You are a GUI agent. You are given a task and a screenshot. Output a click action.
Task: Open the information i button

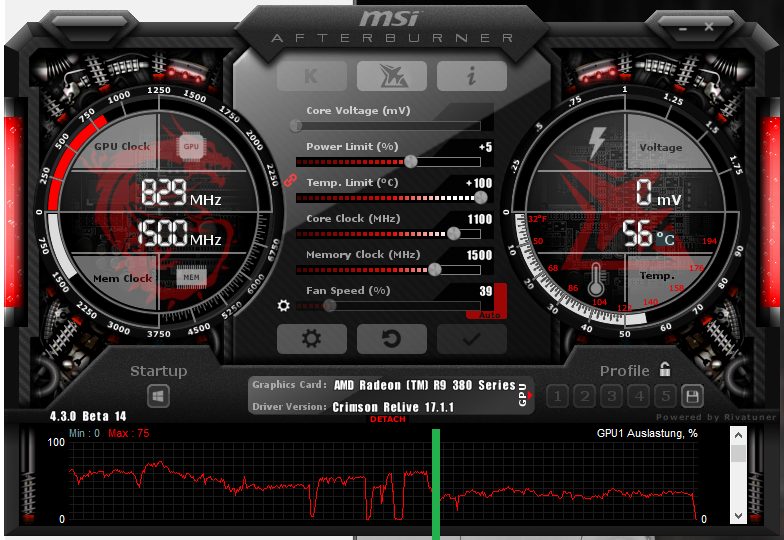(472, 76)
